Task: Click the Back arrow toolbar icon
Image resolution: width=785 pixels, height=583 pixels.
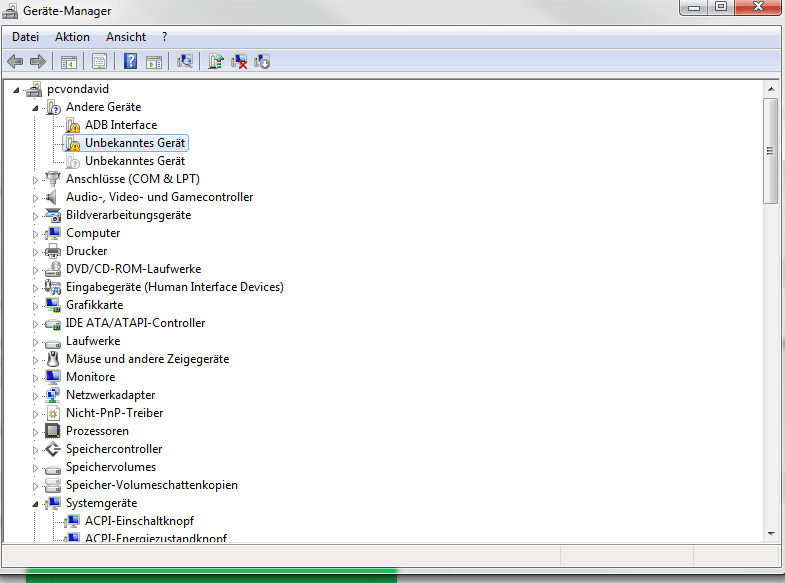Action: pyautogui.click(x=15, y=62)
